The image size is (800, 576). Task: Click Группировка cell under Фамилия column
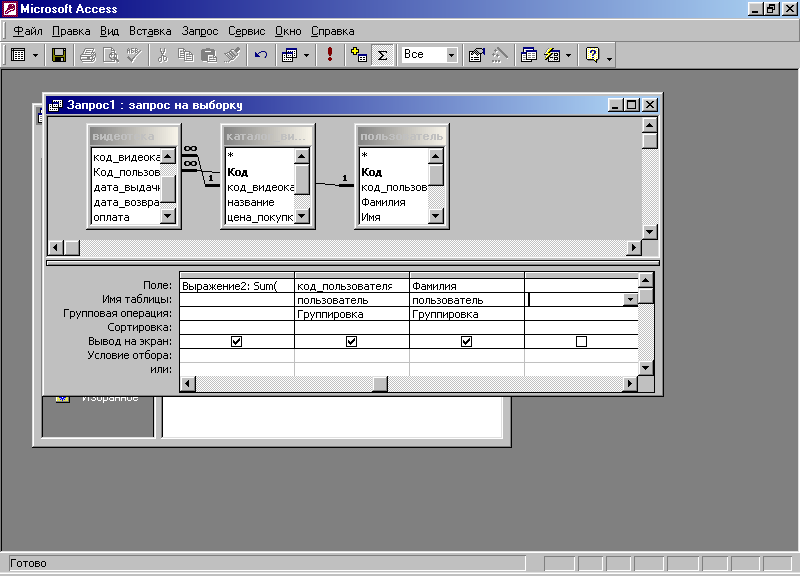pyautogui.click(x=467, y=314)
